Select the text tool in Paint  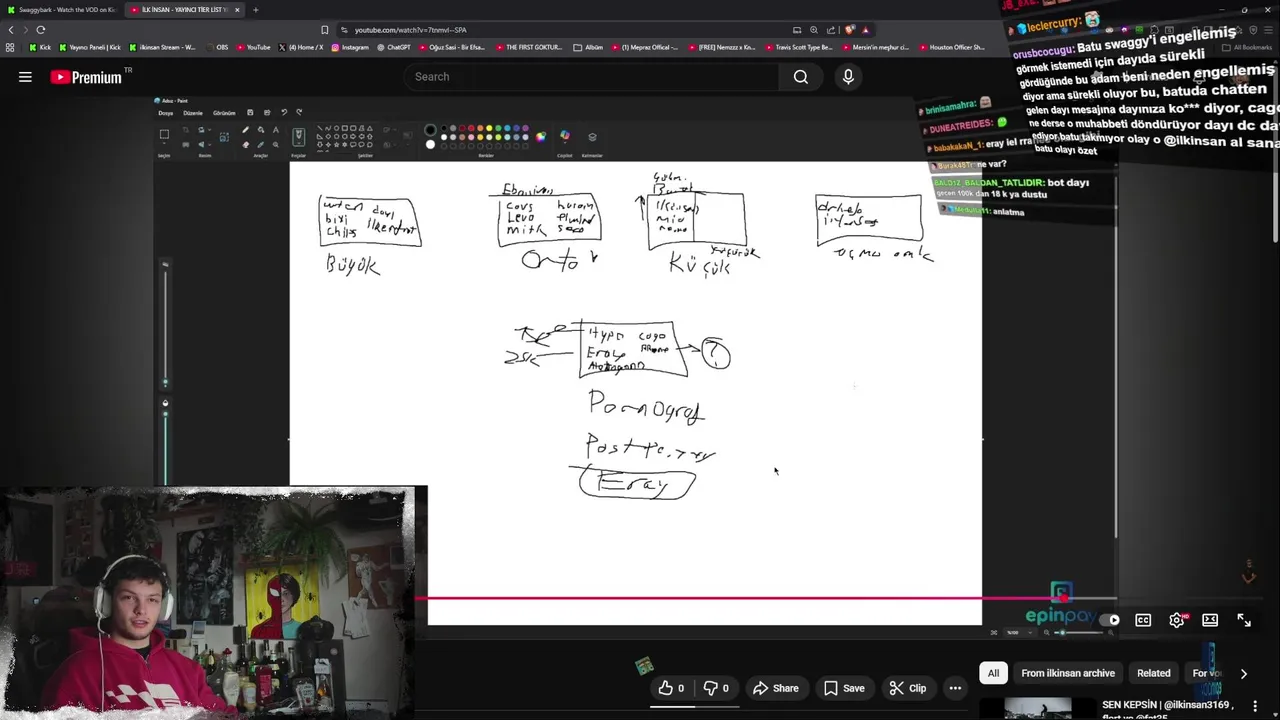pos(276,130)
